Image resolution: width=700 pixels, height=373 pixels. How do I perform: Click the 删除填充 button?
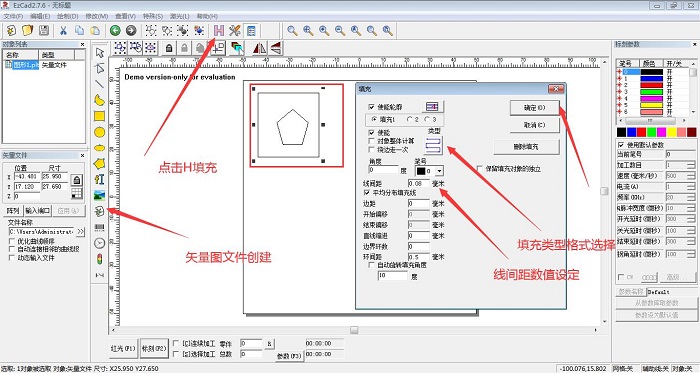point(526,147)
